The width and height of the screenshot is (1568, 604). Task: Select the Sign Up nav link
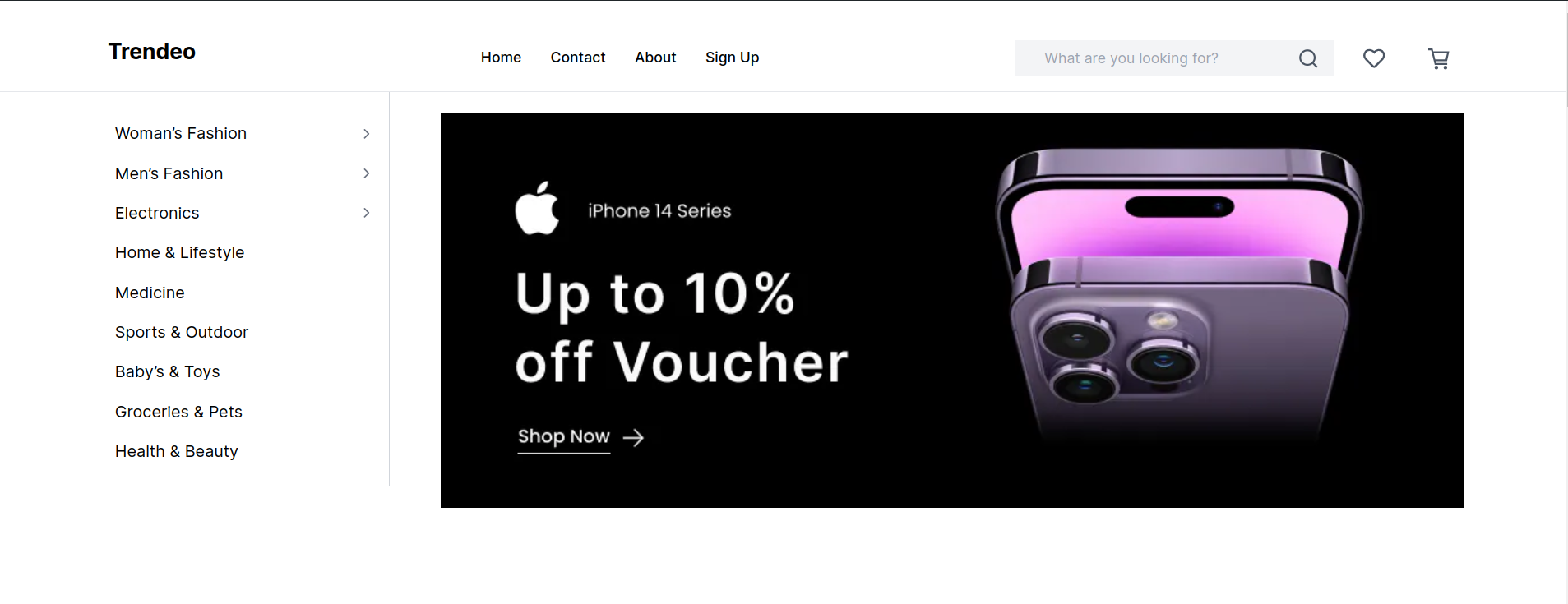coord(732,58)
